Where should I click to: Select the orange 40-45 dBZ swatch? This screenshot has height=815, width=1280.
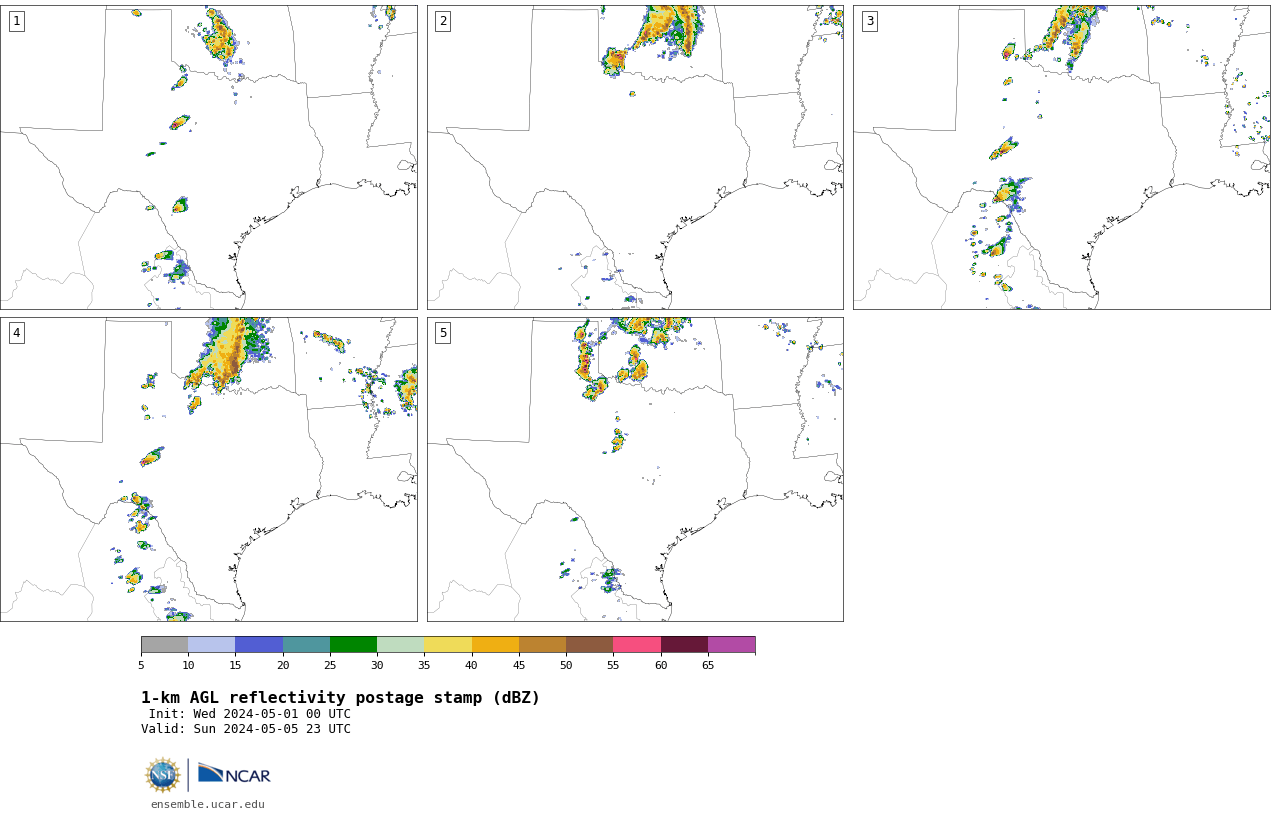pyautogui.click(x=495, y=644)
